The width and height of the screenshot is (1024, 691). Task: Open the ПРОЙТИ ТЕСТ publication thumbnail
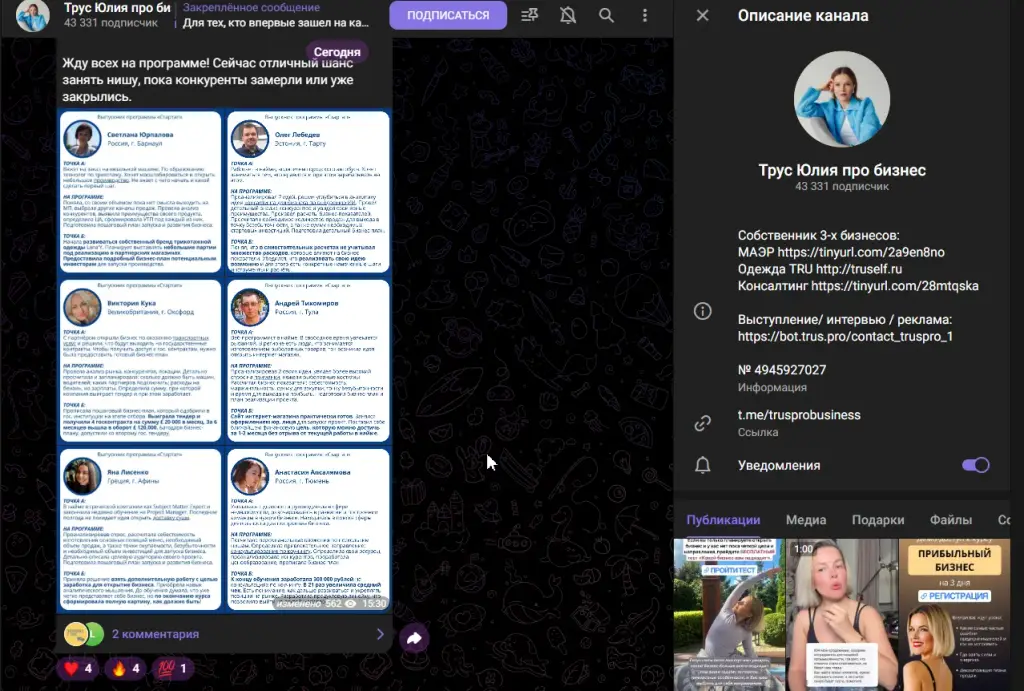[729, 615]
